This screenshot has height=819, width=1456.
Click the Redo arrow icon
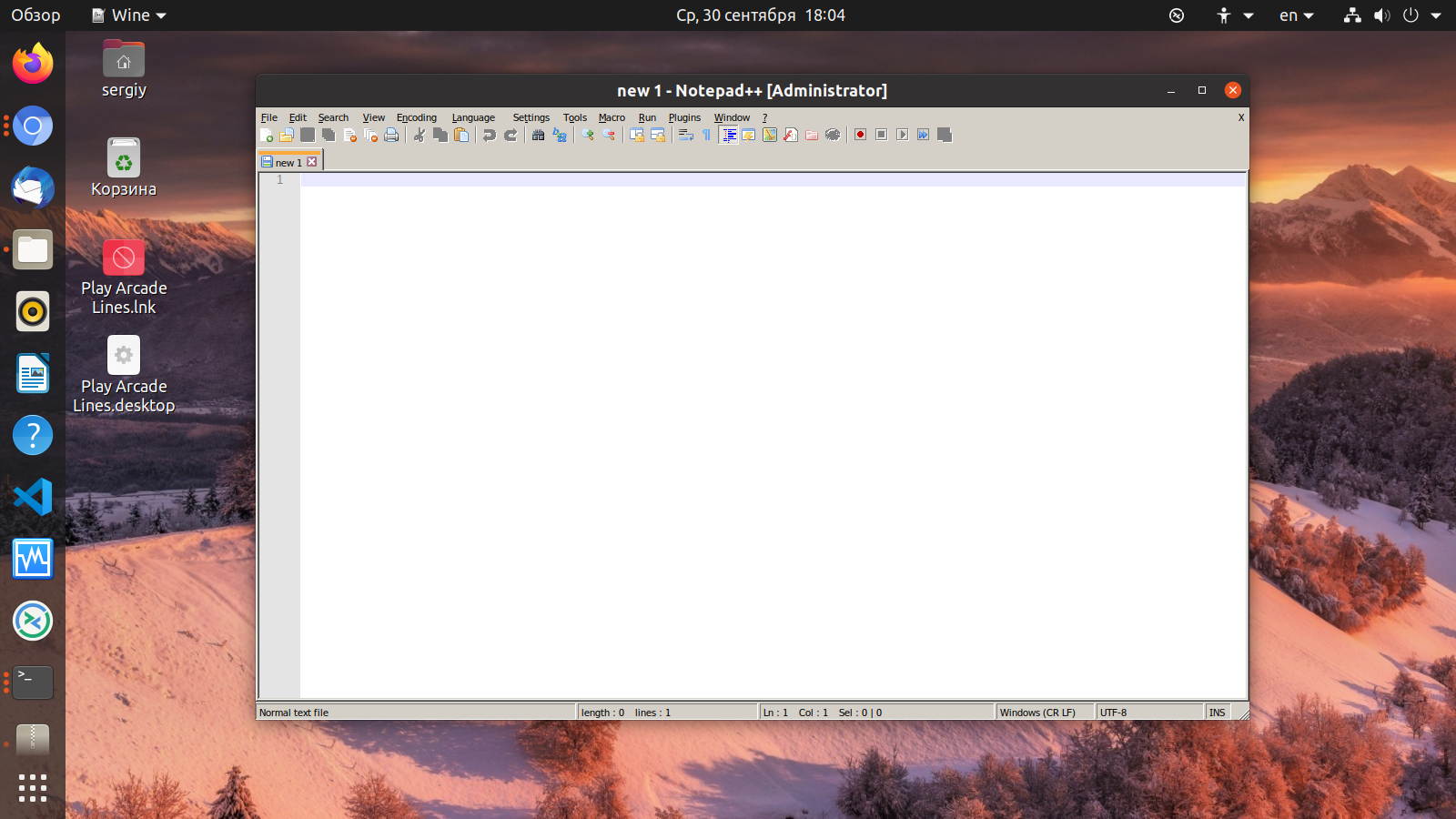click(511, 135)
